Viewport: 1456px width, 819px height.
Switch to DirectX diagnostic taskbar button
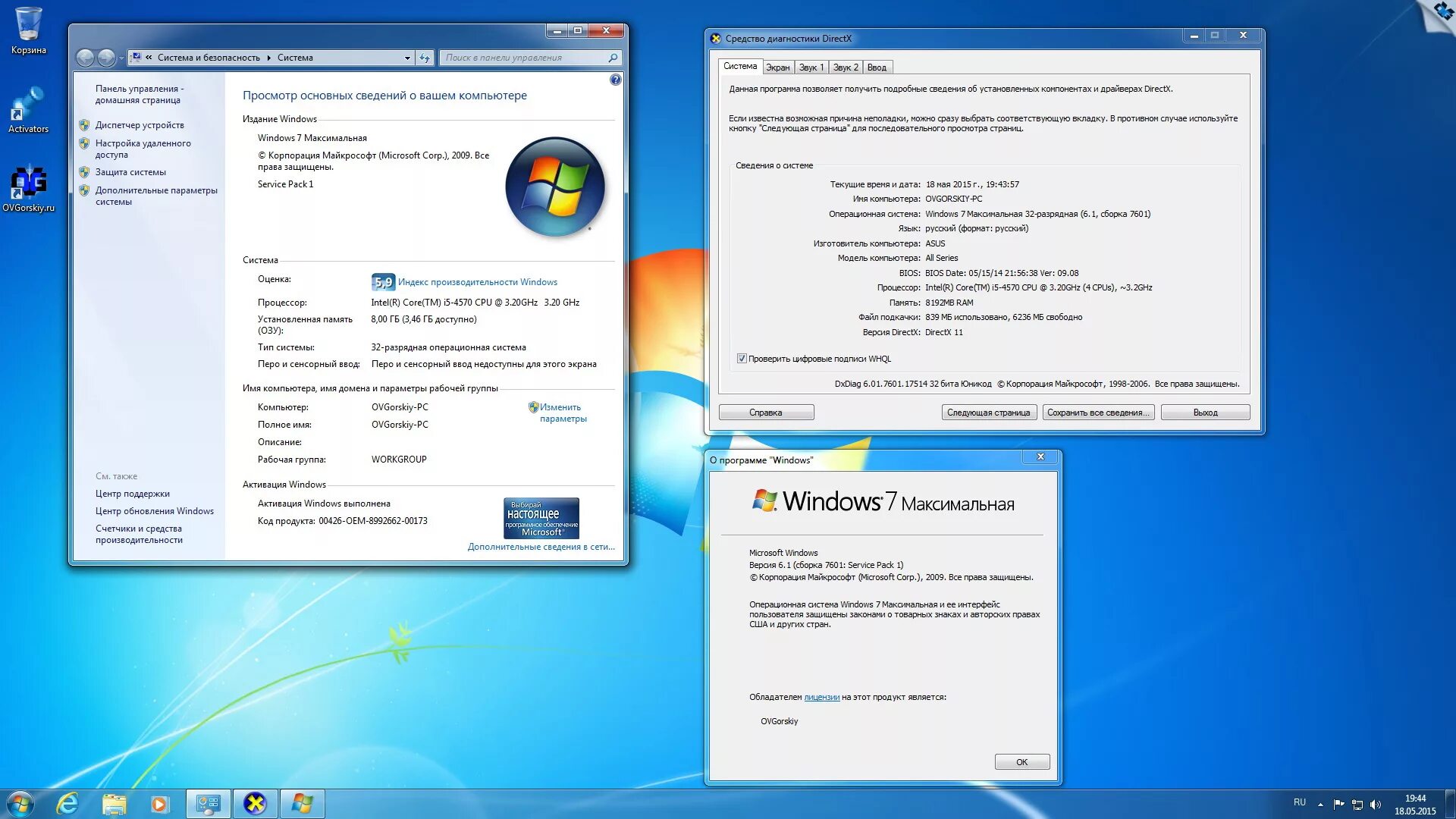click(255, 803)
